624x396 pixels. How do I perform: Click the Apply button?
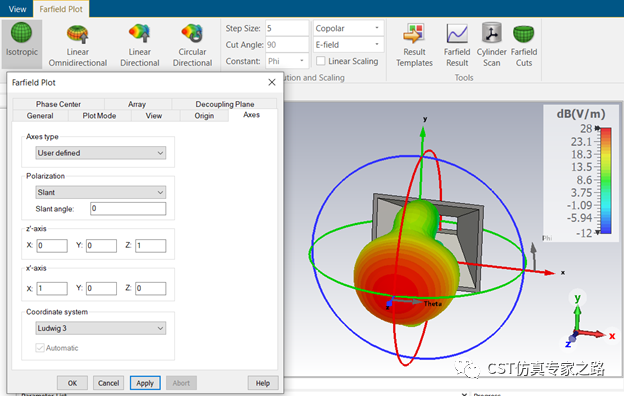click(145, 383)
